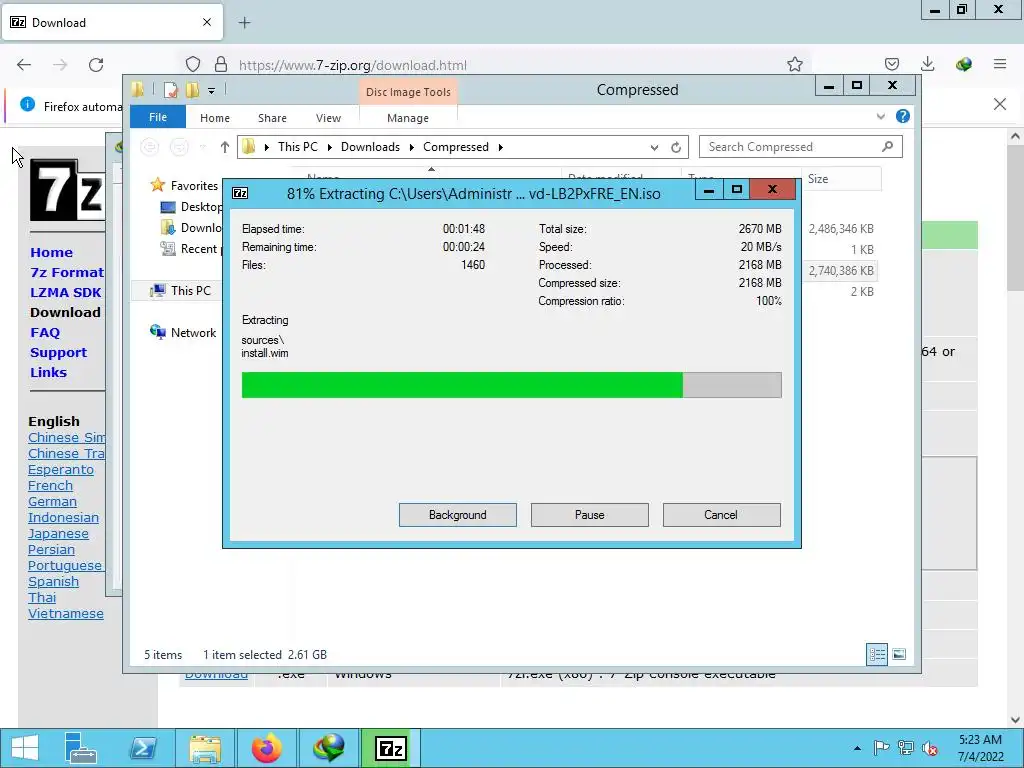Switch to the Share ribbon tab
The height and width of the screenshot is (768, 1024).
coord(272,118)
